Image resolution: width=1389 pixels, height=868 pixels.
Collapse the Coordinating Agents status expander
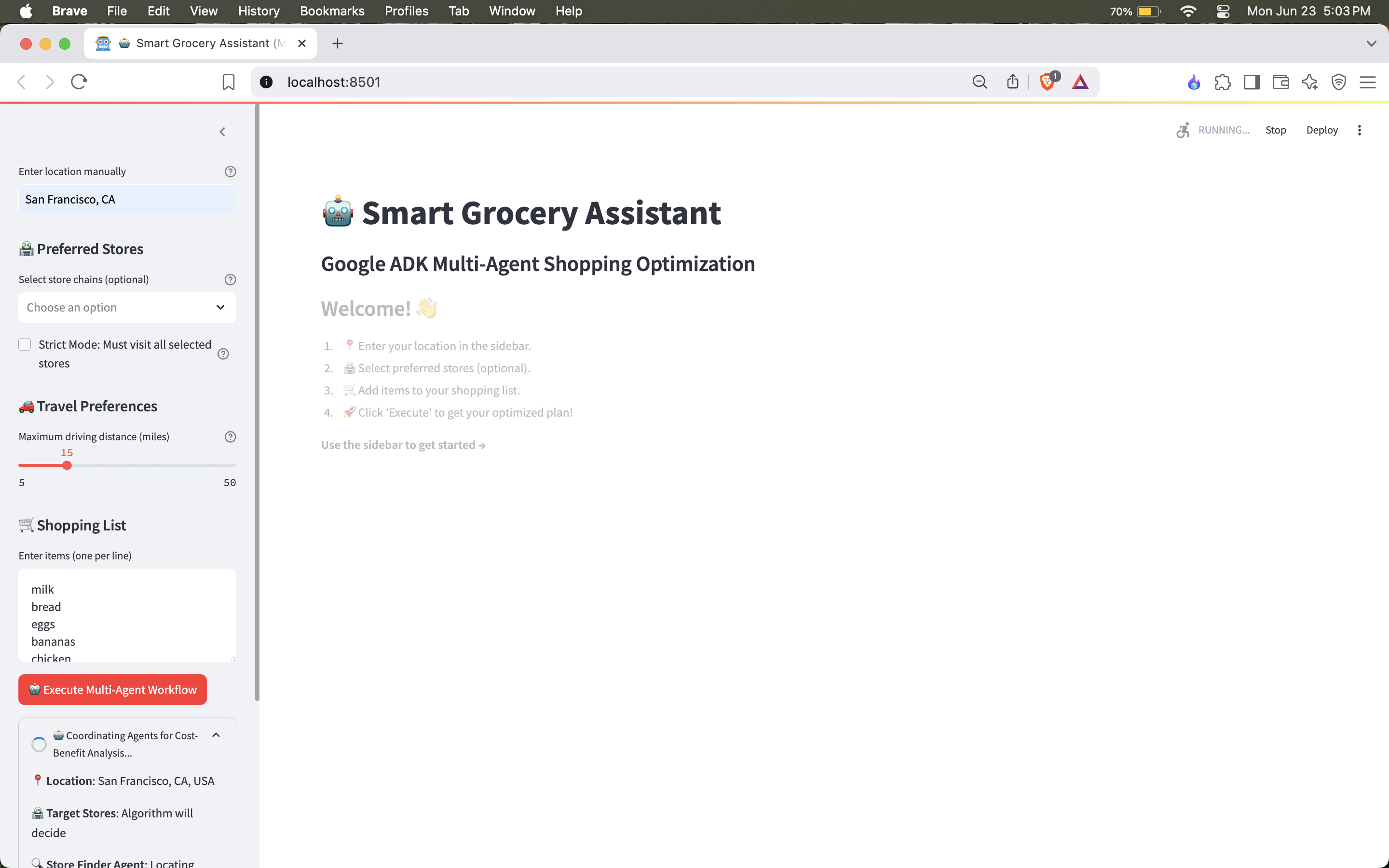(216, 735)
